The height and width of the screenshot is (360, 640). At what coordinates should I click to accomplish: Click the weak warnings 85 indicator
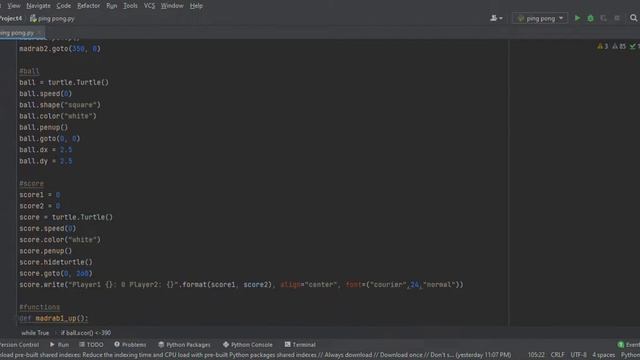point(619,47)
